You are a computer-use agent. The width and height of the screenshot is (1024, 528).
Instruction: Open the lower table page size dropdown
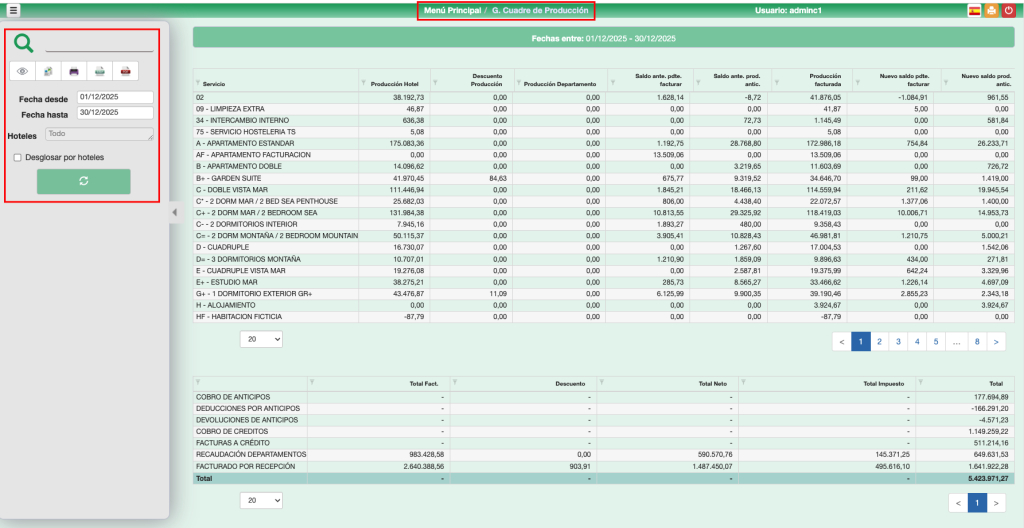(262, 499)
